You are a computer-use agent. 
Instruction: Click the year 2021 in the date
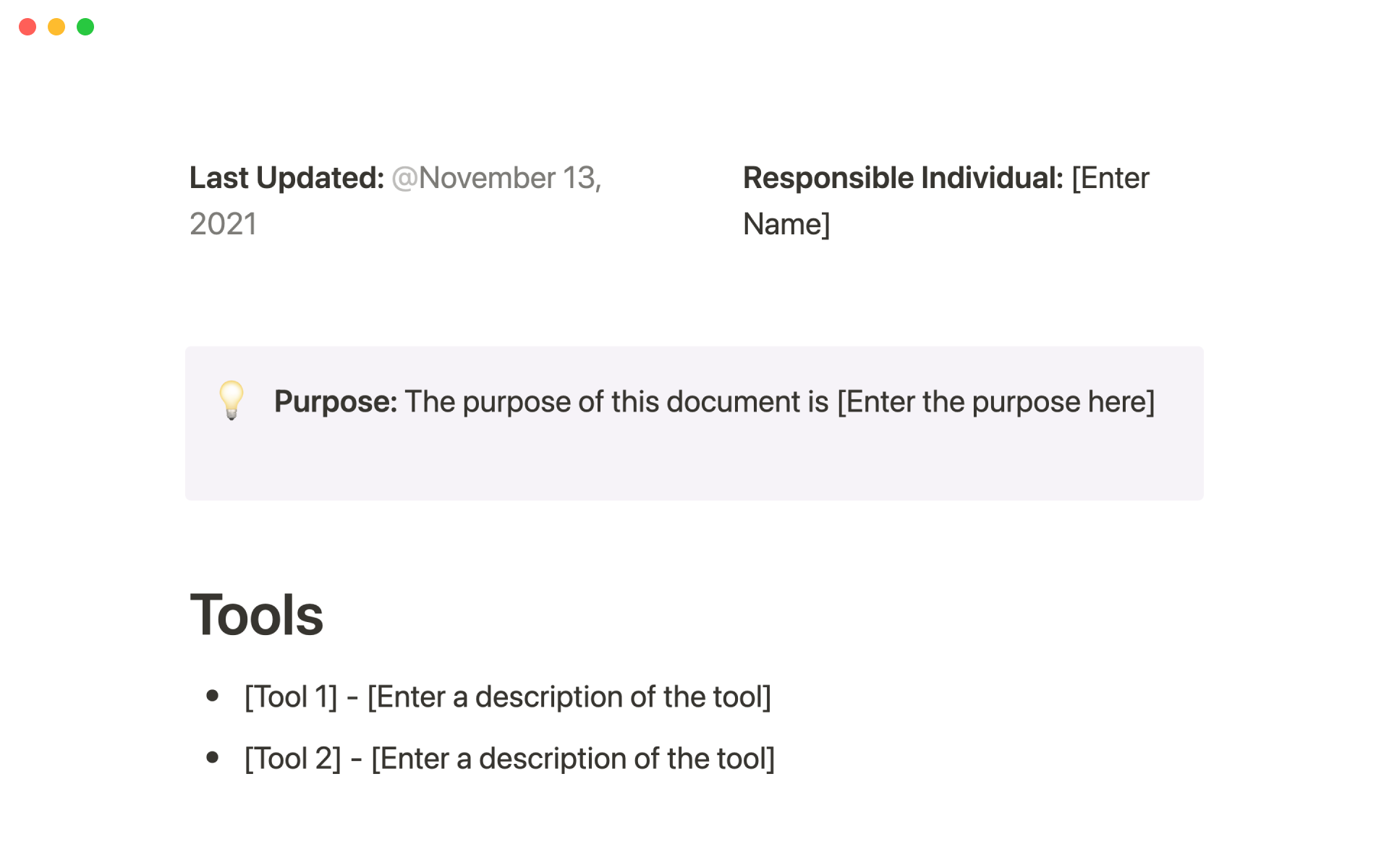[223, 224]
